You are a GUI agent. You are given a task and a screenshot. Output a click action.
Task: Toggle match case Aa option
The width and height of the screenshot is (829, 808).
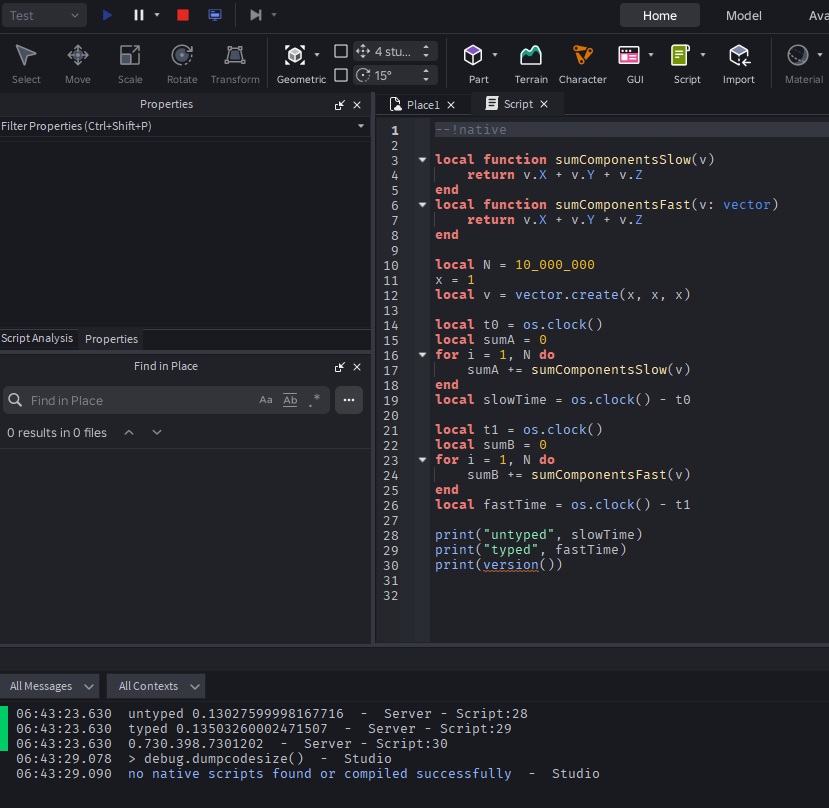[x=266, y=400]
